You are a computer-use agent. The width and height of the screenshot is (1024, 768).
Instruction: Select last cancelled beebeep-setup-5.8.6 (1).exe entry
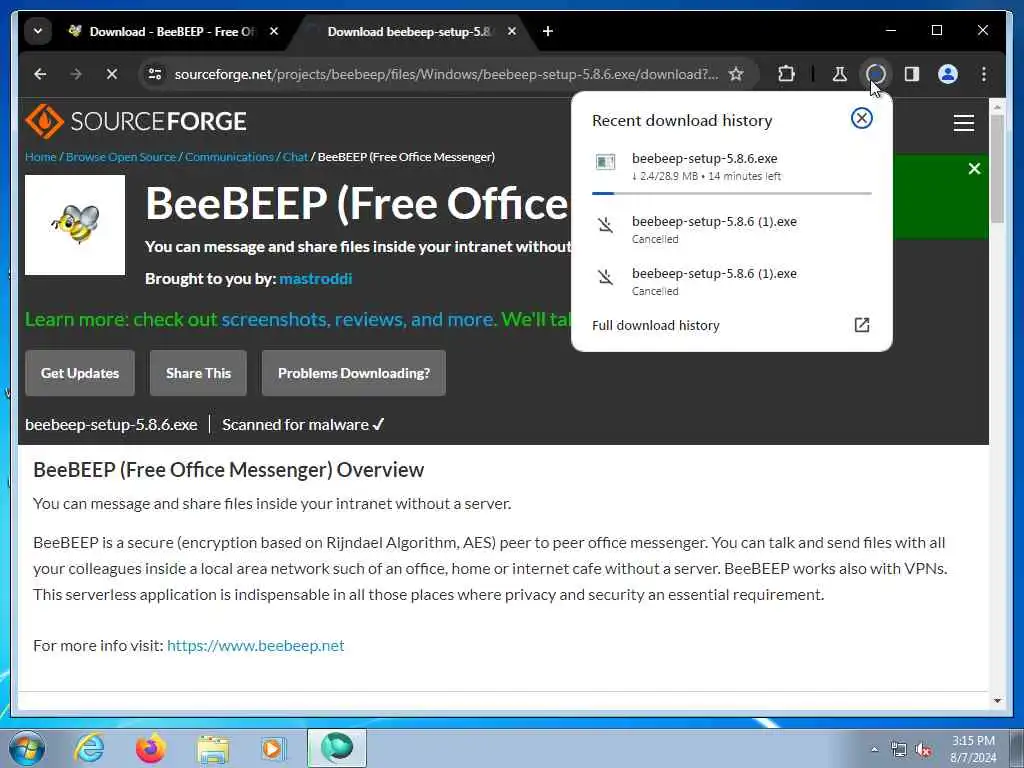731,281
